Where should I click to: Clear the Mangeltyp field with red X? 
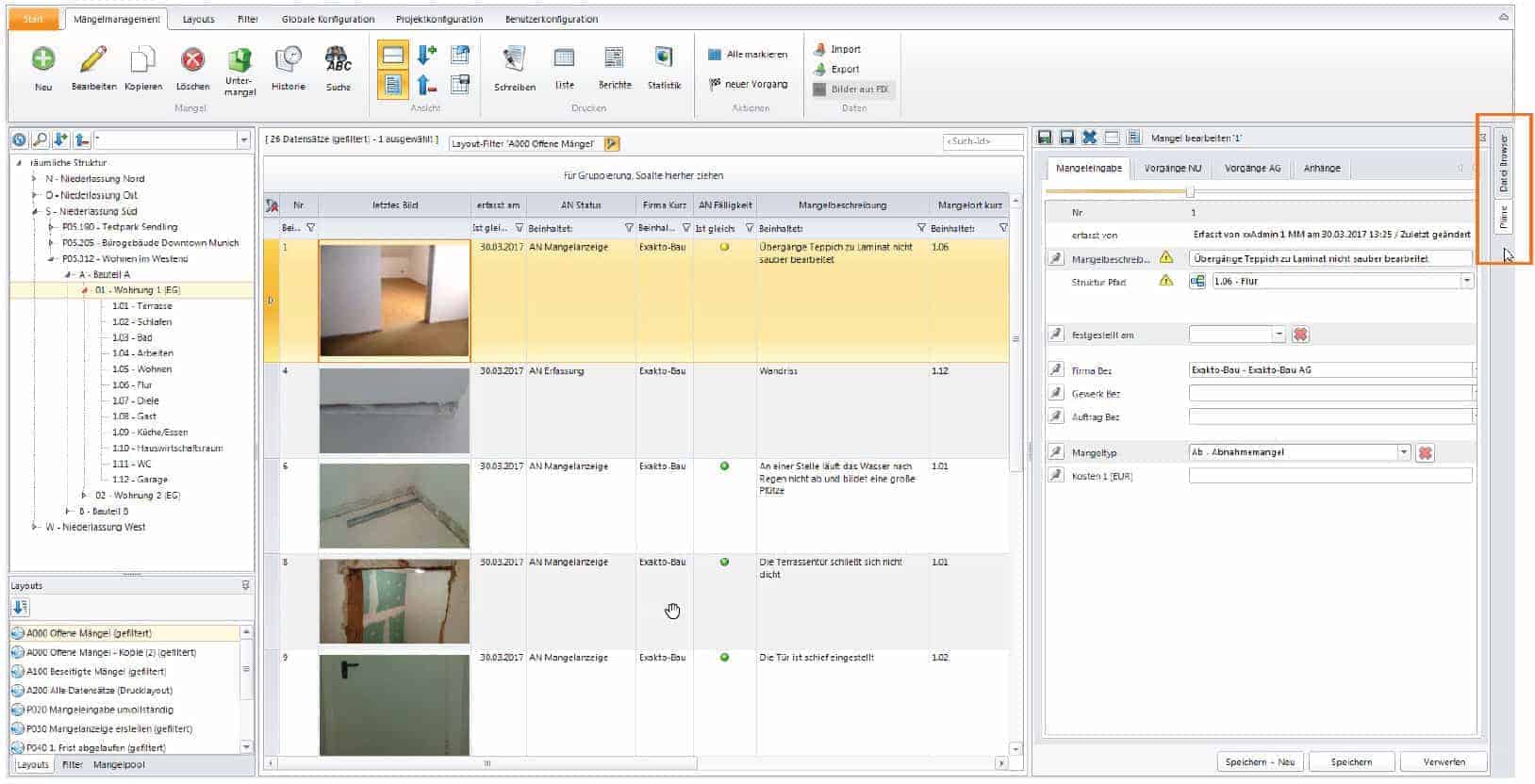pos(1425,453)
